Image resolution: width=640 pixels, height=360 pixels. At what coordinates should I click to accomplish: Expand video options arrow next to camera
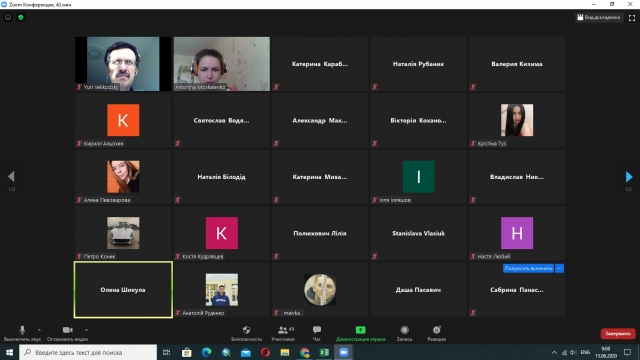pyautogui.click(x=86, y=330)
